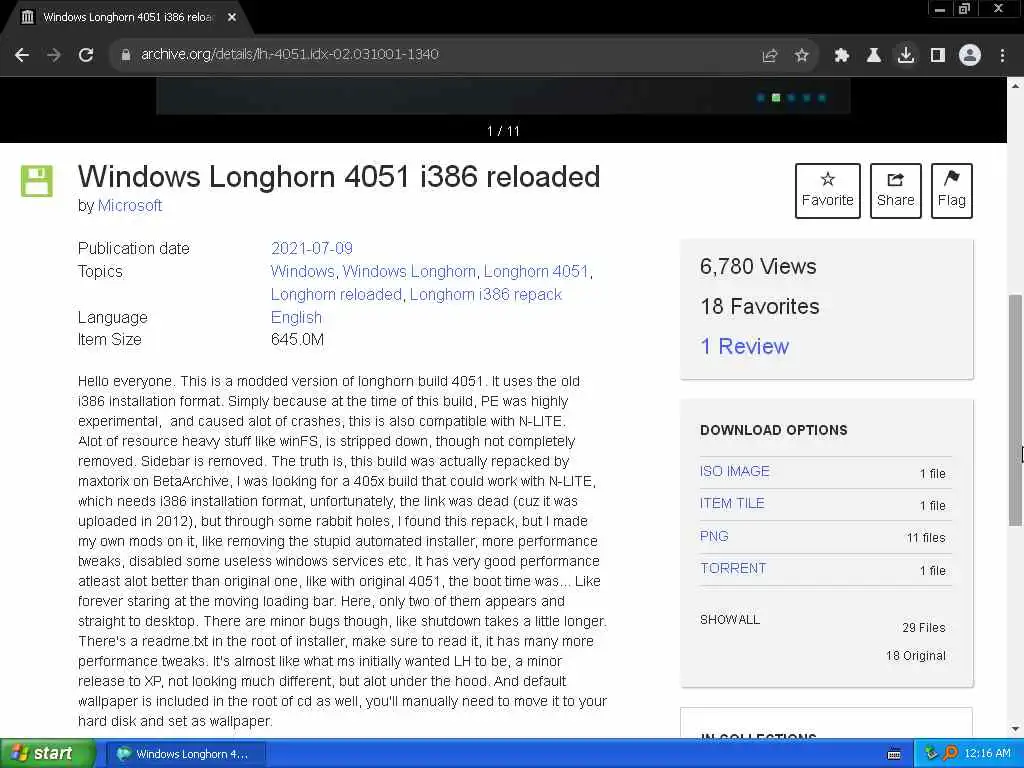Open the English language link
Screen dimensions: 1024x768
pyautogui.click(x=296, y=317)
